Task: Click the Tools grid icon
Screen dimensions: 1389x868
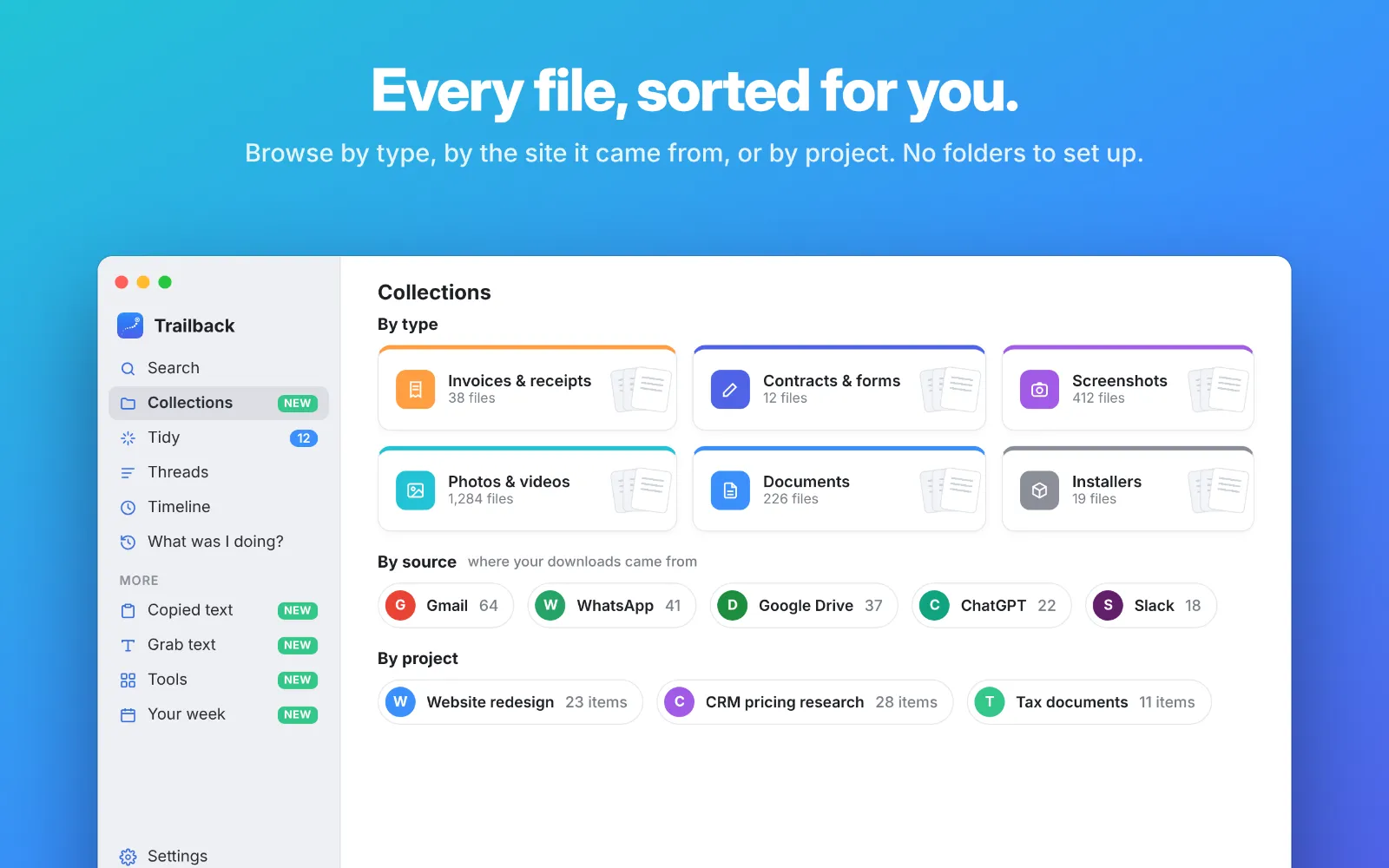Action: (128, 681)
